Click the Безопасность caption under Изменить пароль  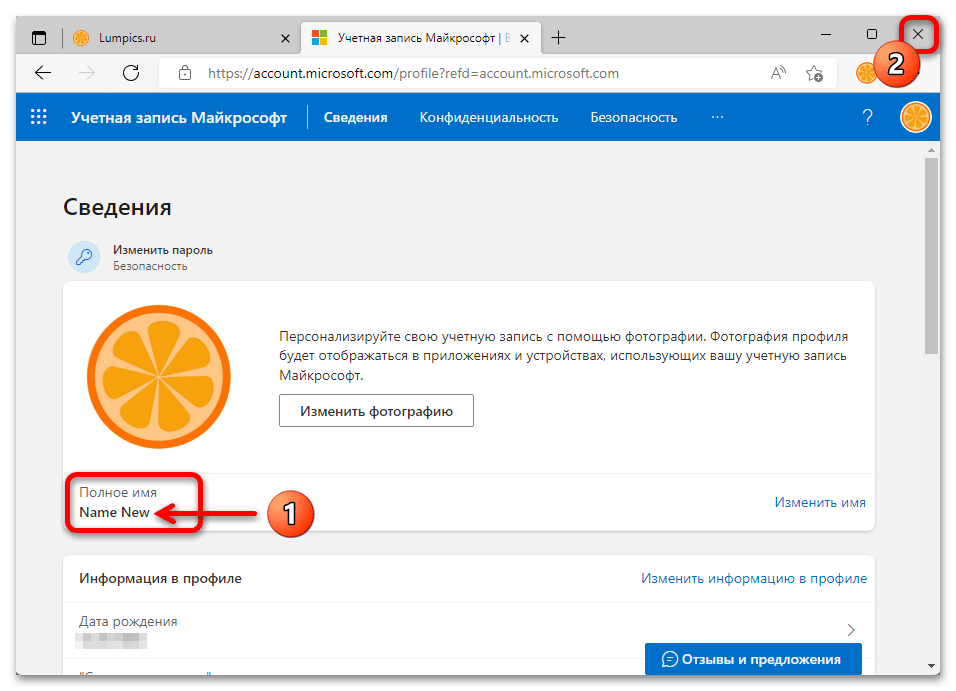point(150,267)
